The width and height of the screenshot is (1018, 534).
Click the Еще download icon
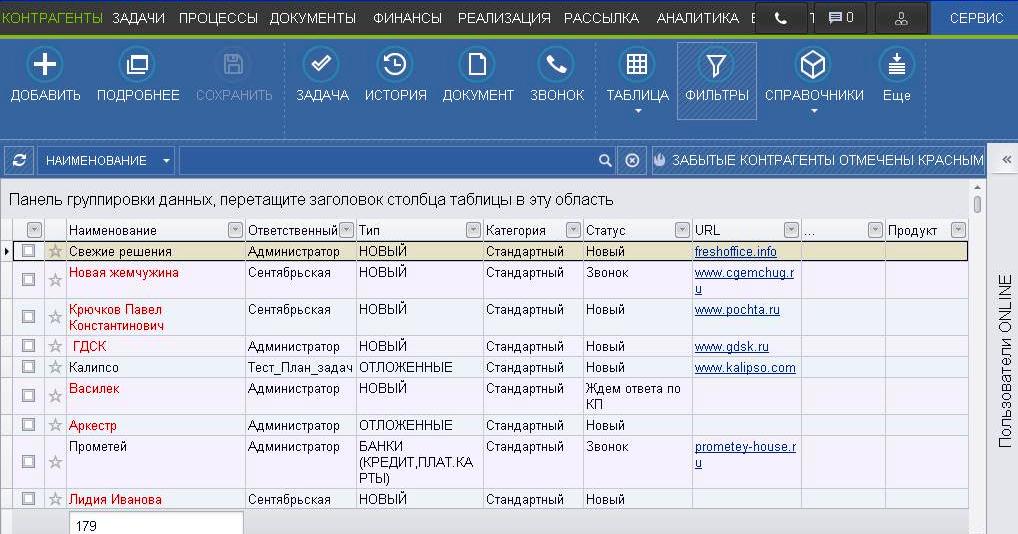[x=897, y=64]
